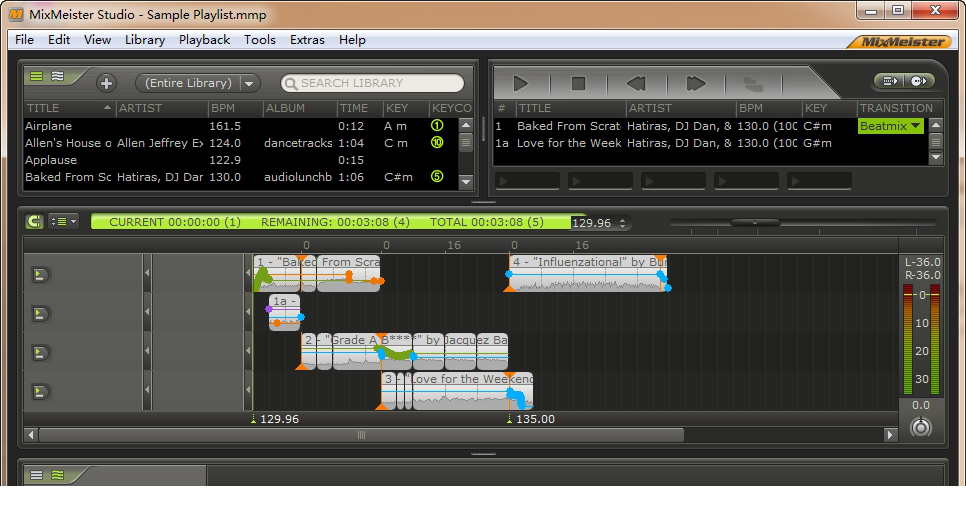This screenshot has width=966, height=505.
Task: Open the Playback menu
Action: coord(204,40)
